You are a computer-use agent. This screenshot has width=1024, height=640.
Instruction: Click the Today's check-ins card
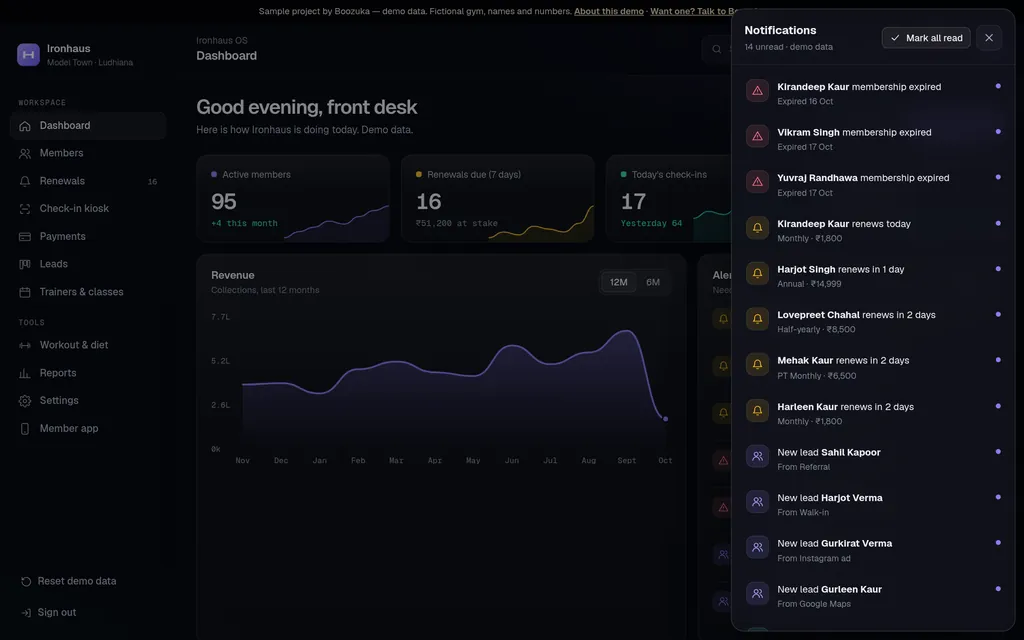tap(669, 199)
